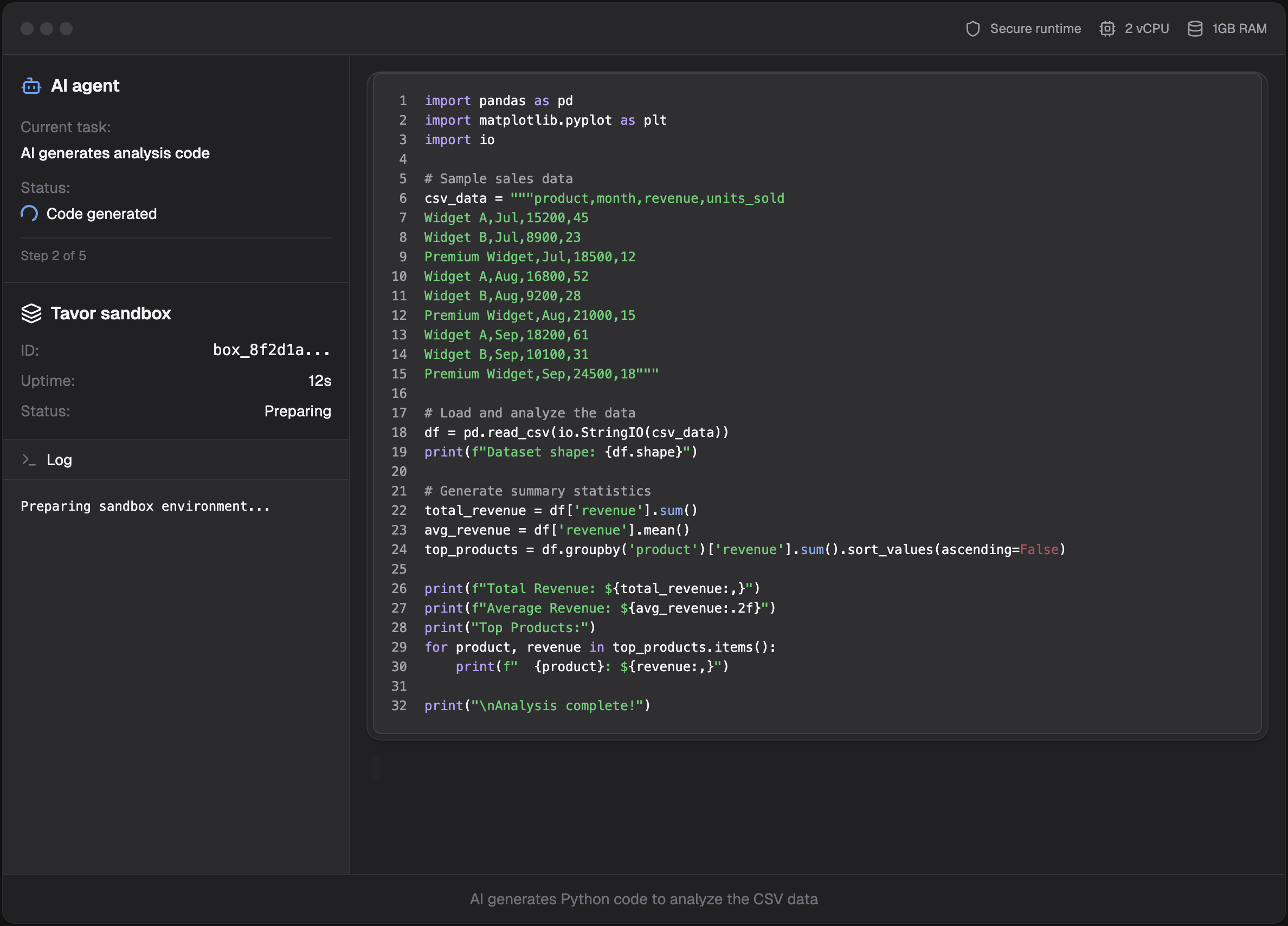Click the 'Analysis complete!' print statement
The image size is (1288, 926).
538,705
